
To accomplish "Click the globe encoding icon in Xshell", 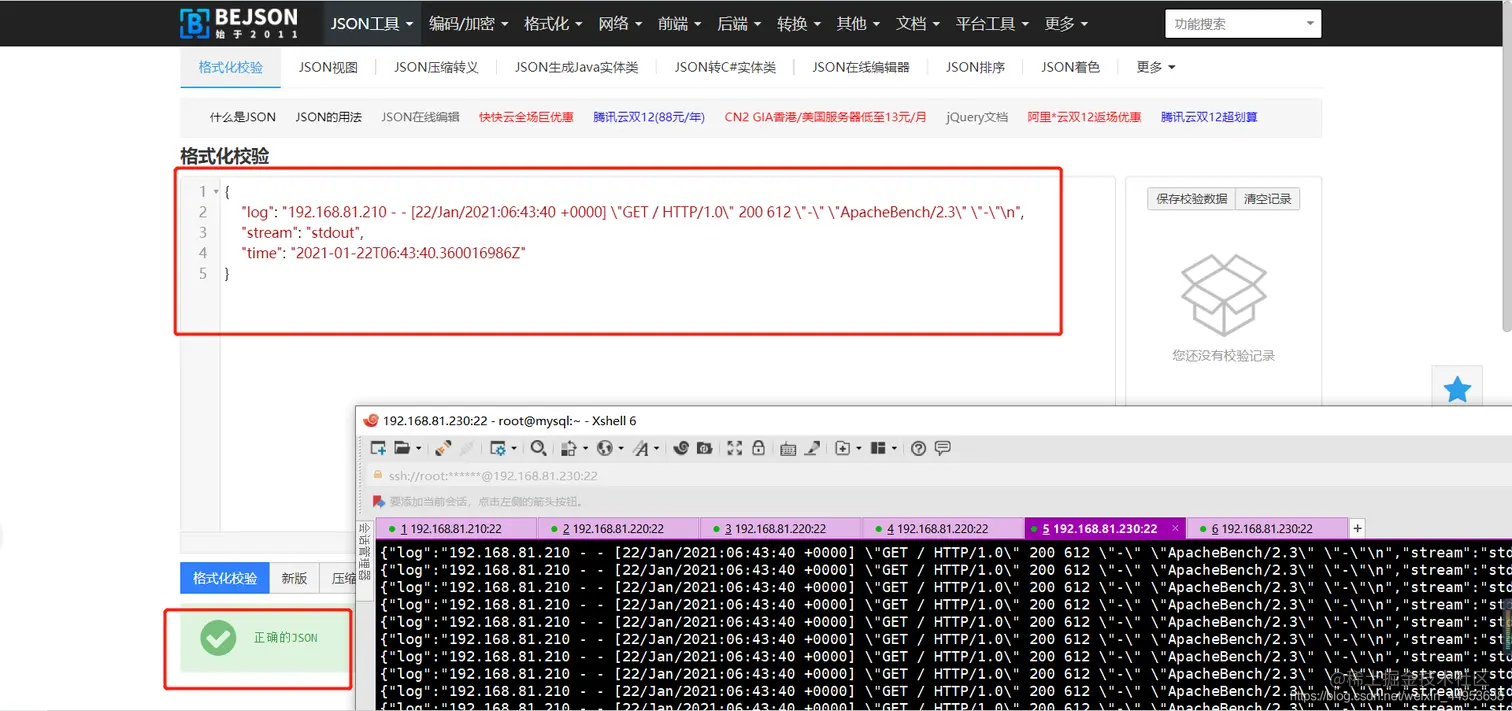I will point(605,448).
